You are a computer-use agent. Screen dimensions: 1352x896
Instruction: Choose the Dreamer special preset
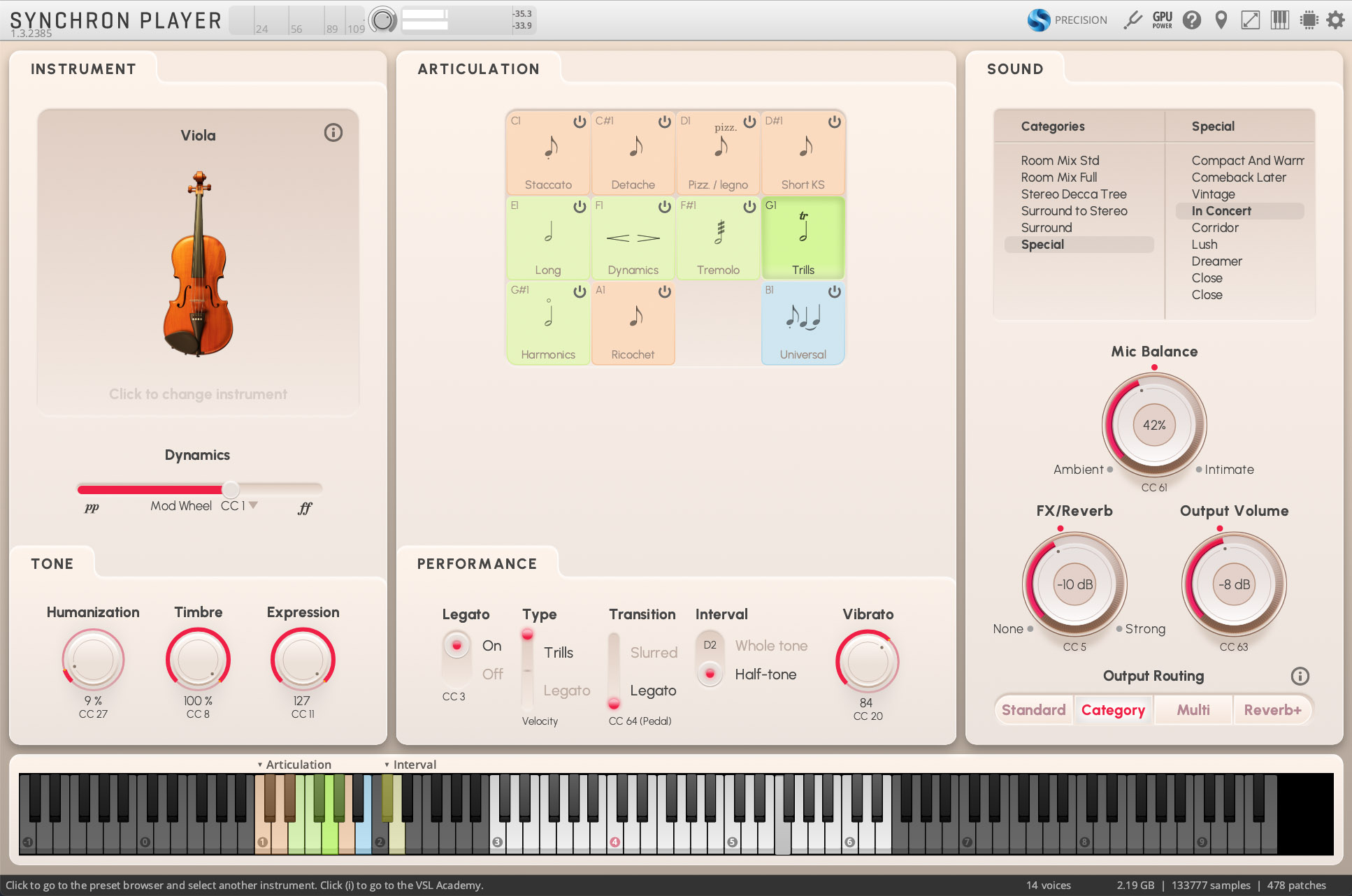1217,261
